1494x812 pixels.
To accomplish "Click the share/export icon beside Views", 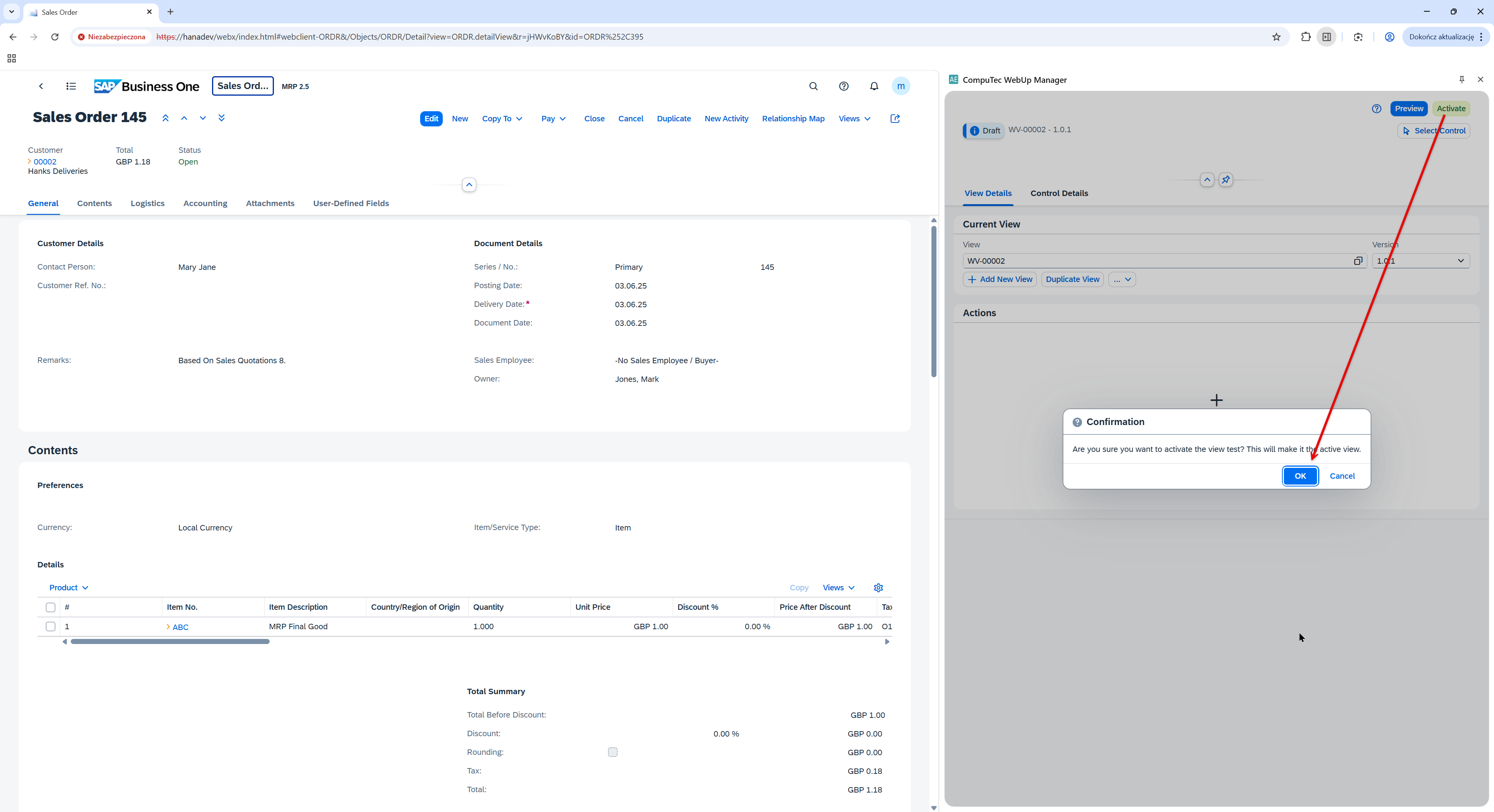I will coord(895,118).
